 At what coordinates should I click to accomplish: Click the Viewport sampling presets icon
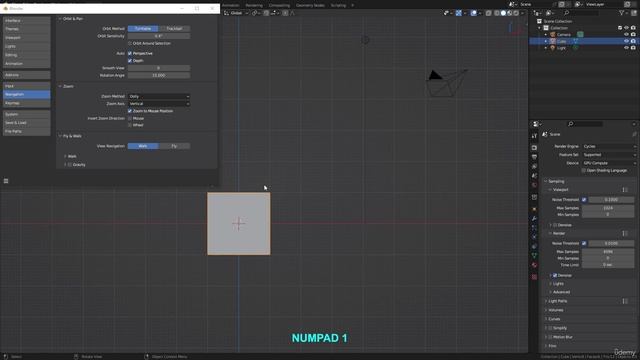coord(625,190)
